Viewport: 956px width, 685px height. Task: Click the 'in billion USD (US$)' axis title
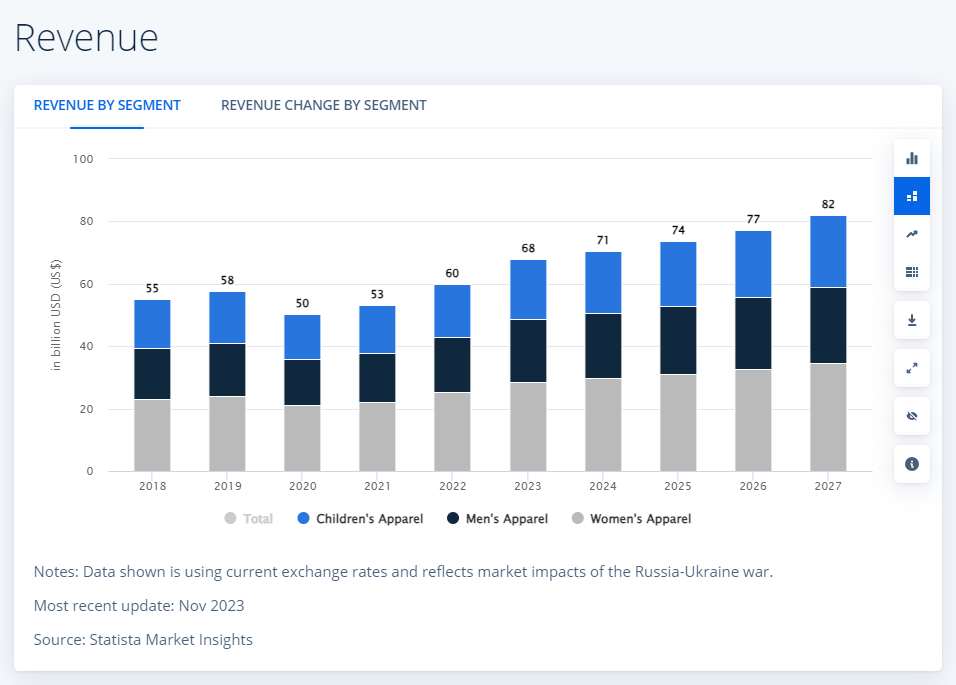coord(56,315)
